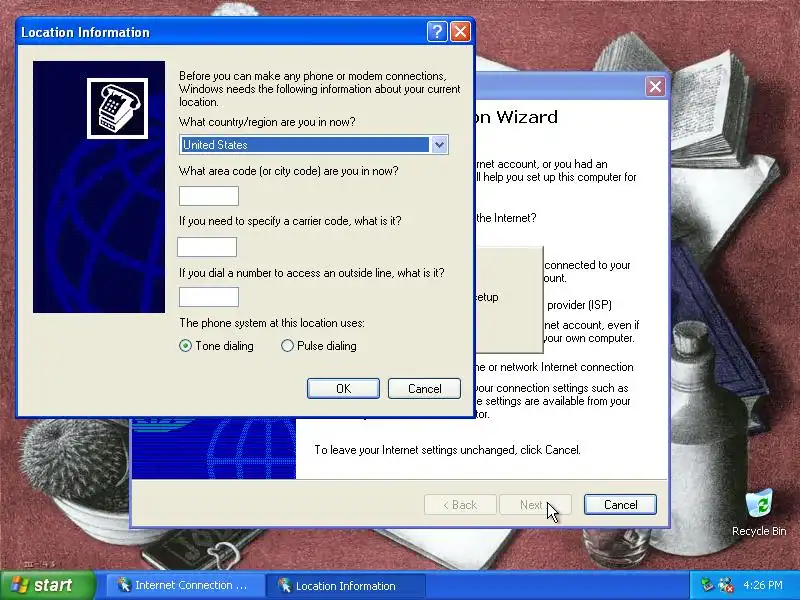
Task: Confirm location info with OK button
Action: [343, 389]
